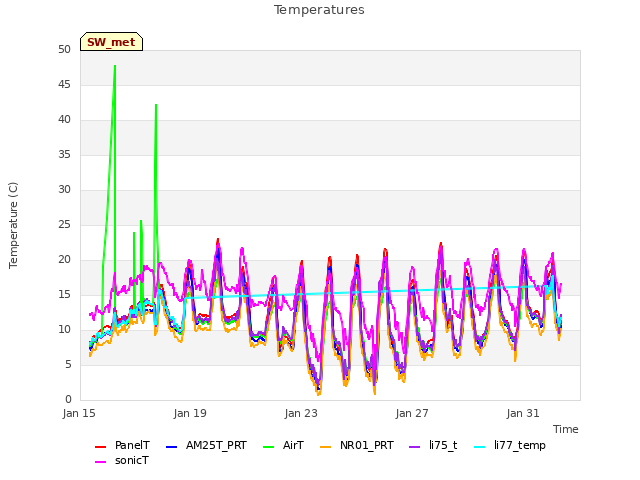Click the Jan 31 x-axis tick label

[x=523, y=413]
